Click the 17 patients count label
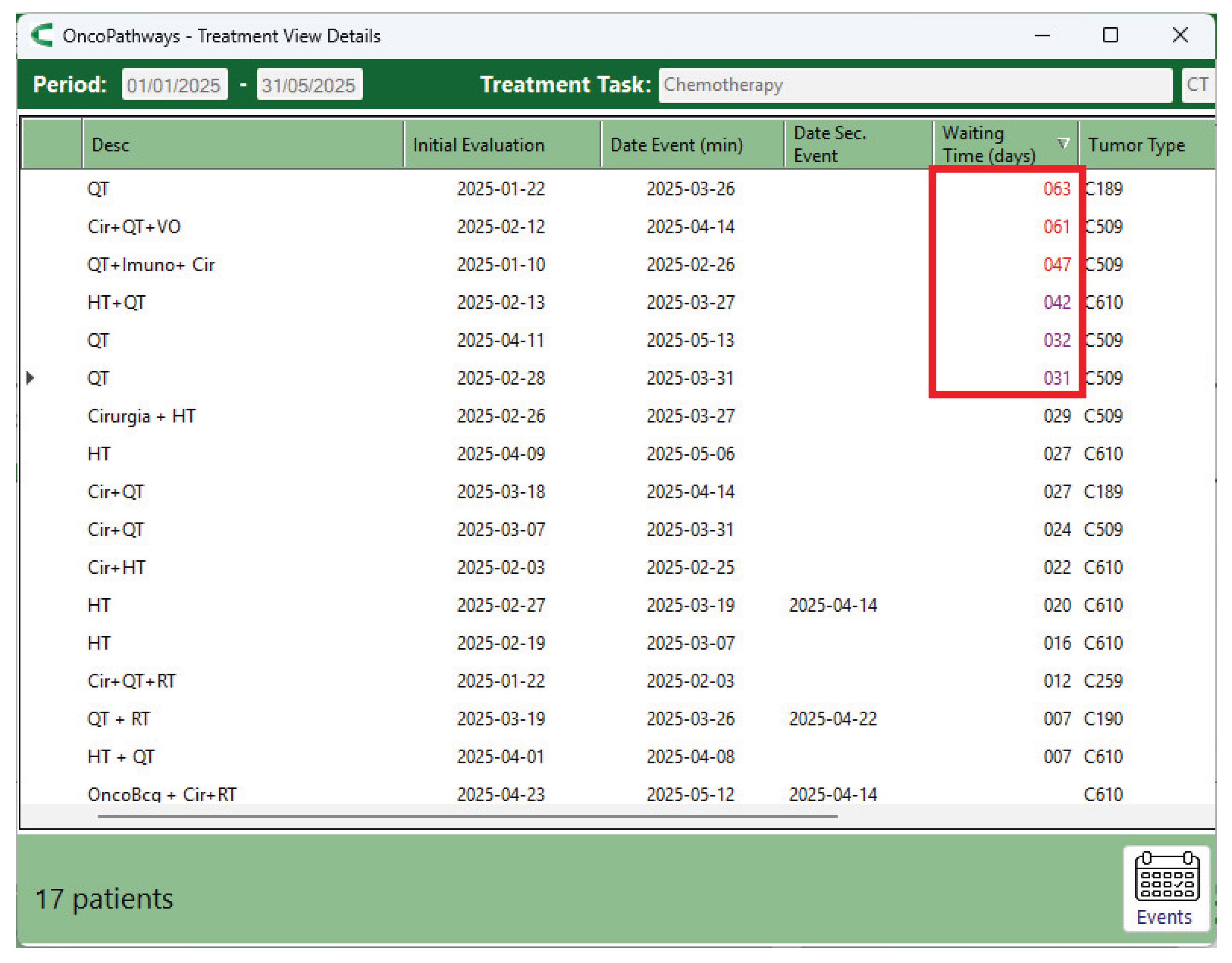The image size is (1232, 963). click(104, 898)
